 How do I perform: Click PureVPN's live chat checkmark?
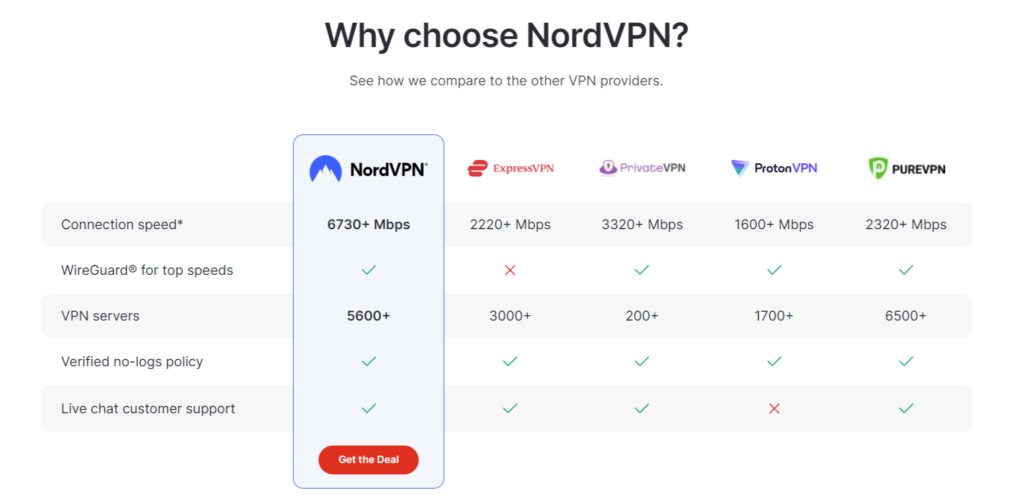point(906,408)
